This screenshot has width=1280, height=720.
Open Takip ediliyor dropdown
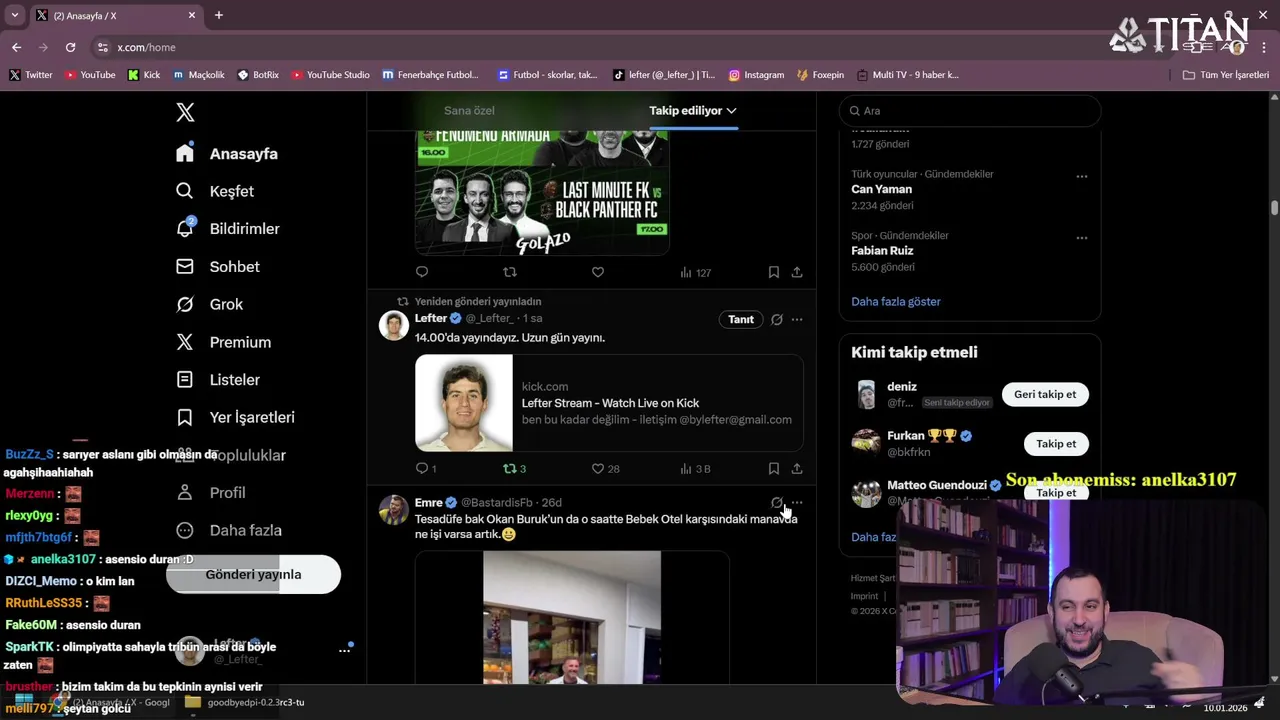693,110
